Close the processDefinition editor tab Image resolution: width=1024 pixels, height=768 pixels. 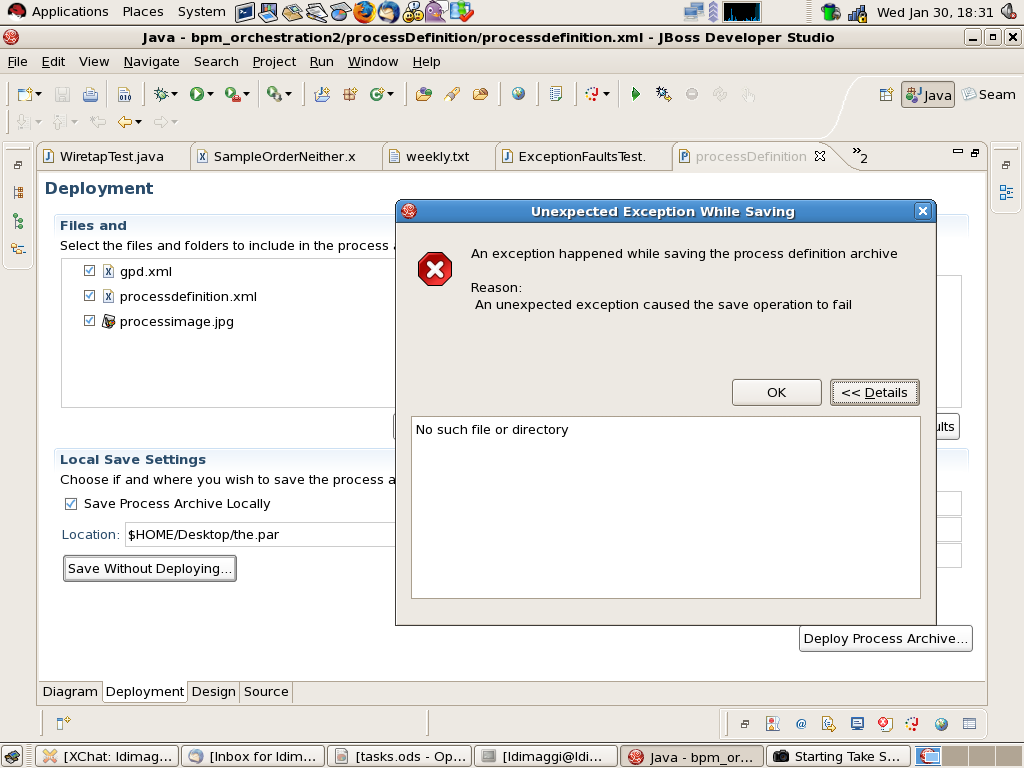click(820, 156)
